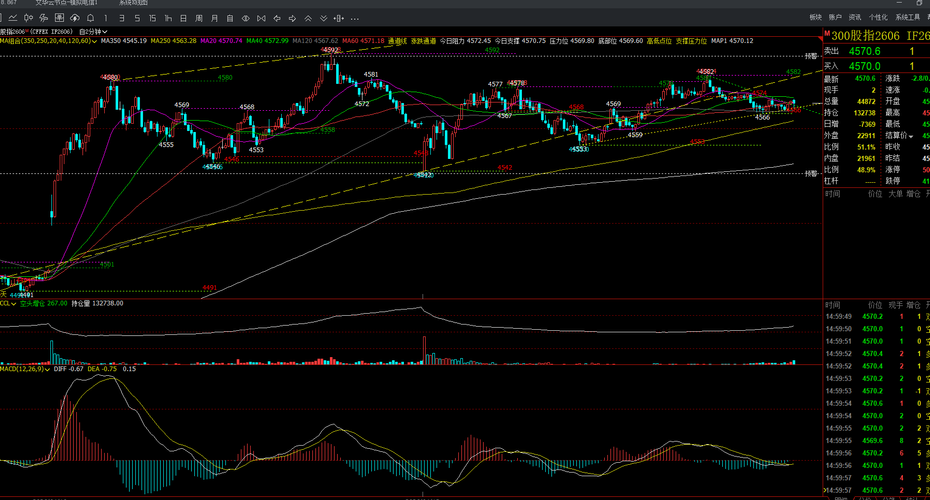
Task: Select the 14:59:51 tick row
Action: tap(877, 342)
